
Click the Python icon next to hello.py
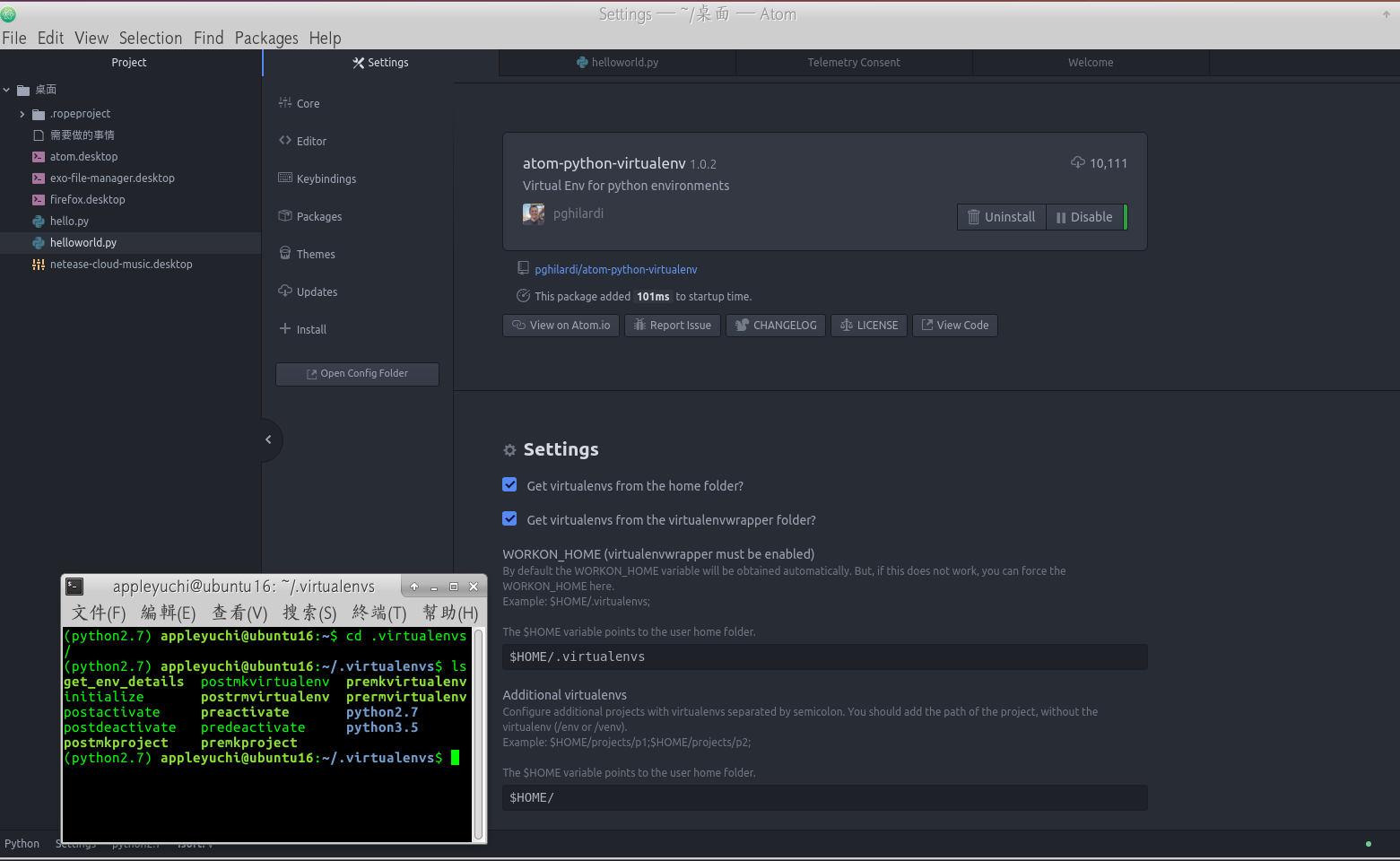click(39, 221)
